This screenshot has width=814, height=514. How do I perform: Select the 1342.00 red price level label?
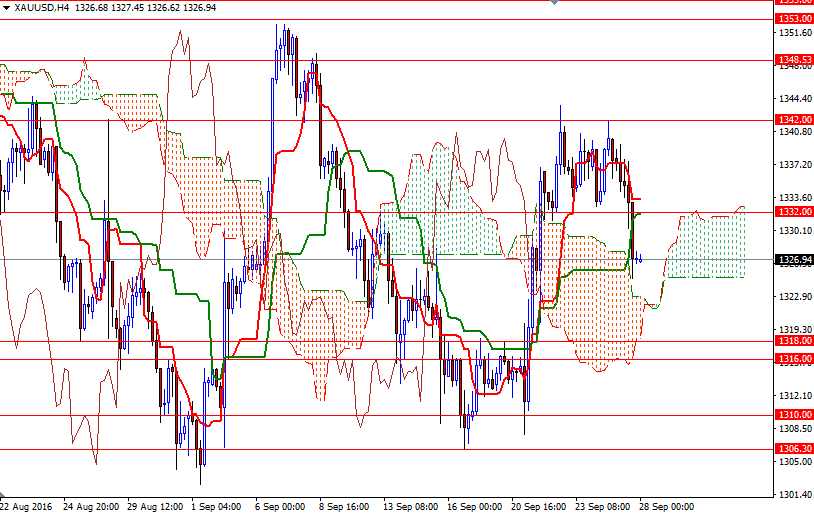(794, 120)
